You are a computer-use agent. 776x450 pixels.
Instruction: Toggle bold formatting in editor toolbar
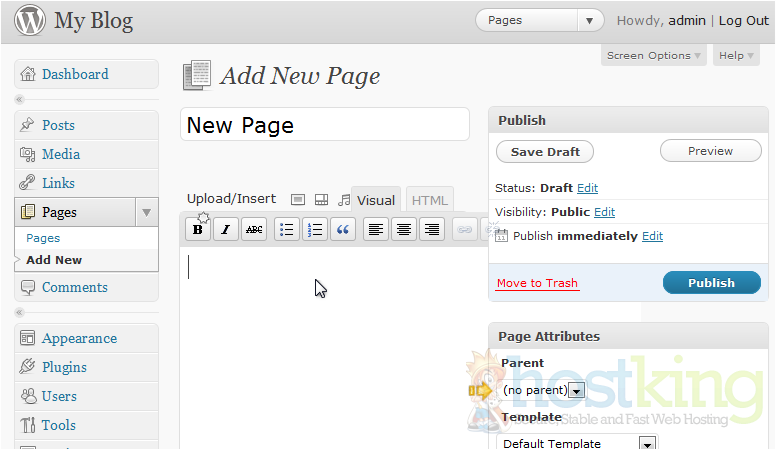(x=198, y=230)
